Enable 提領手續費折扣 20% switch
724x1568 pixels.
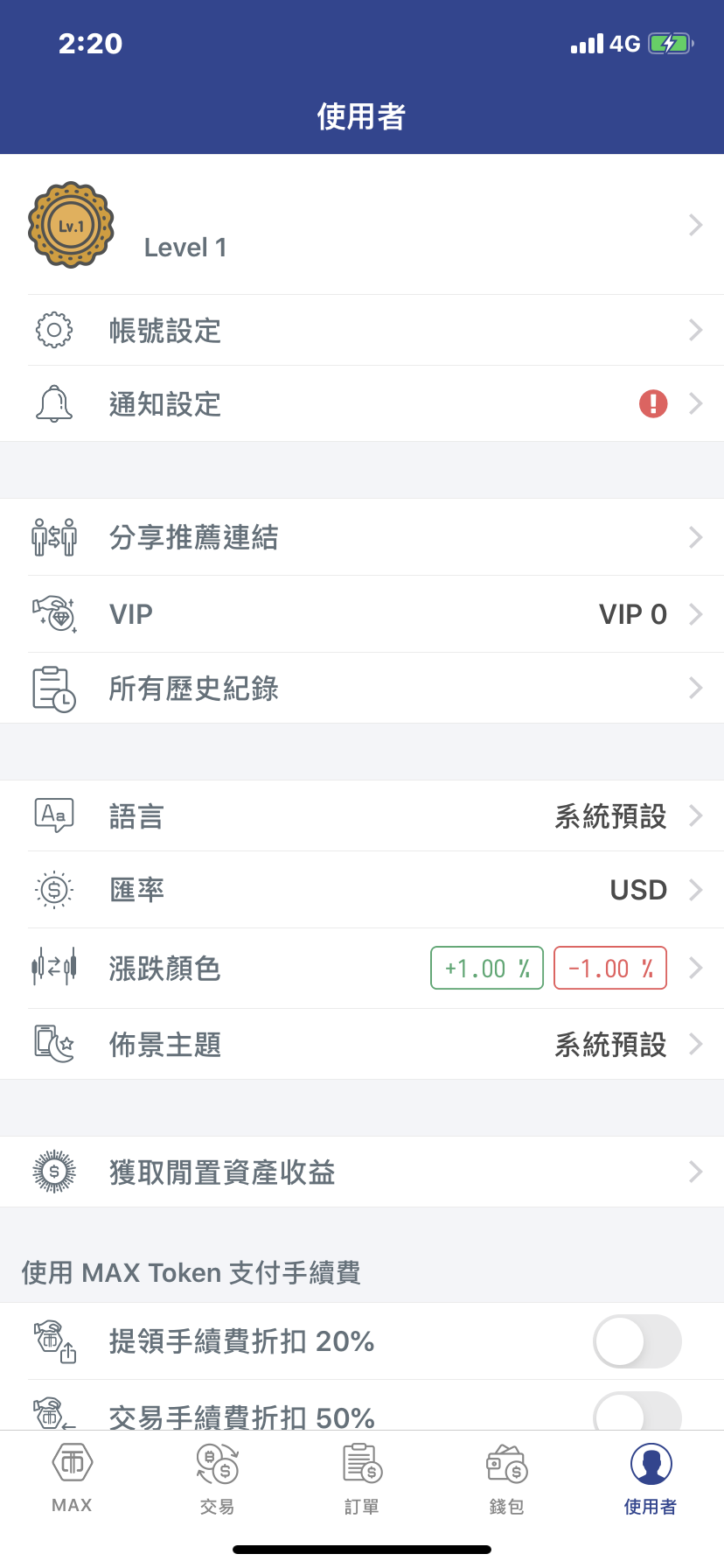coord(637,1340)
